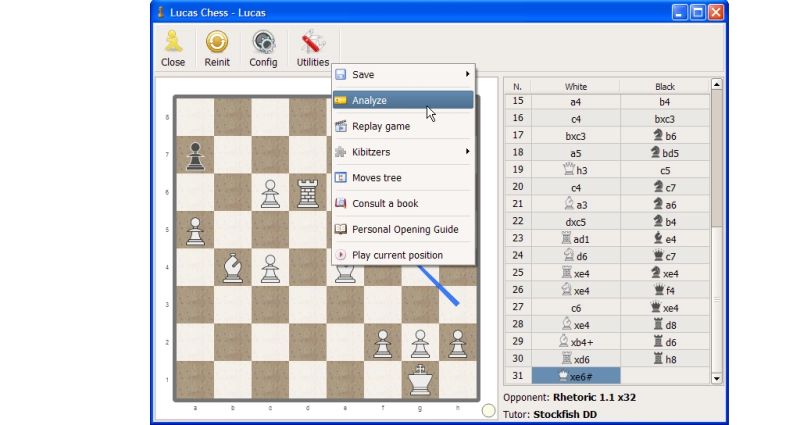Click the Reinit toolbar icon
Viewport: 800px width, 425px height.
[x=217, y=48]
